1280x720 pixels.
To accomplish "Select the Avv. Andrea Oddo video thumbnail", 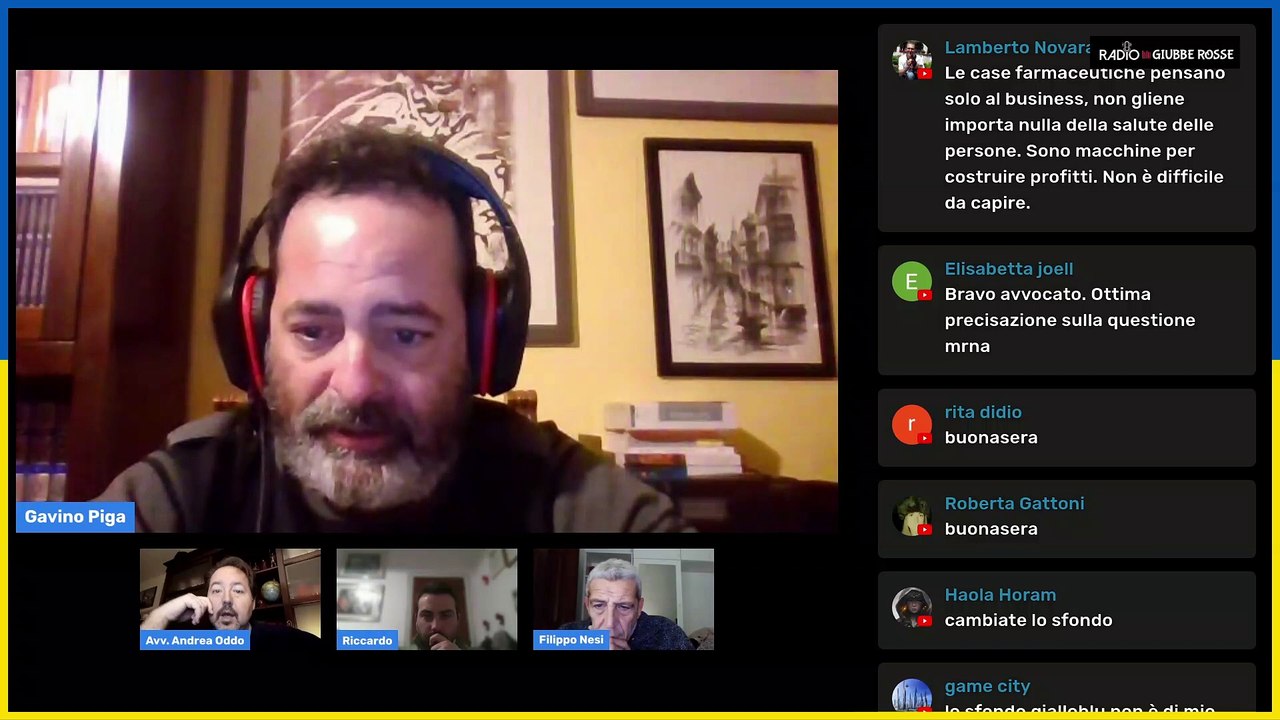I will [230, 599].
